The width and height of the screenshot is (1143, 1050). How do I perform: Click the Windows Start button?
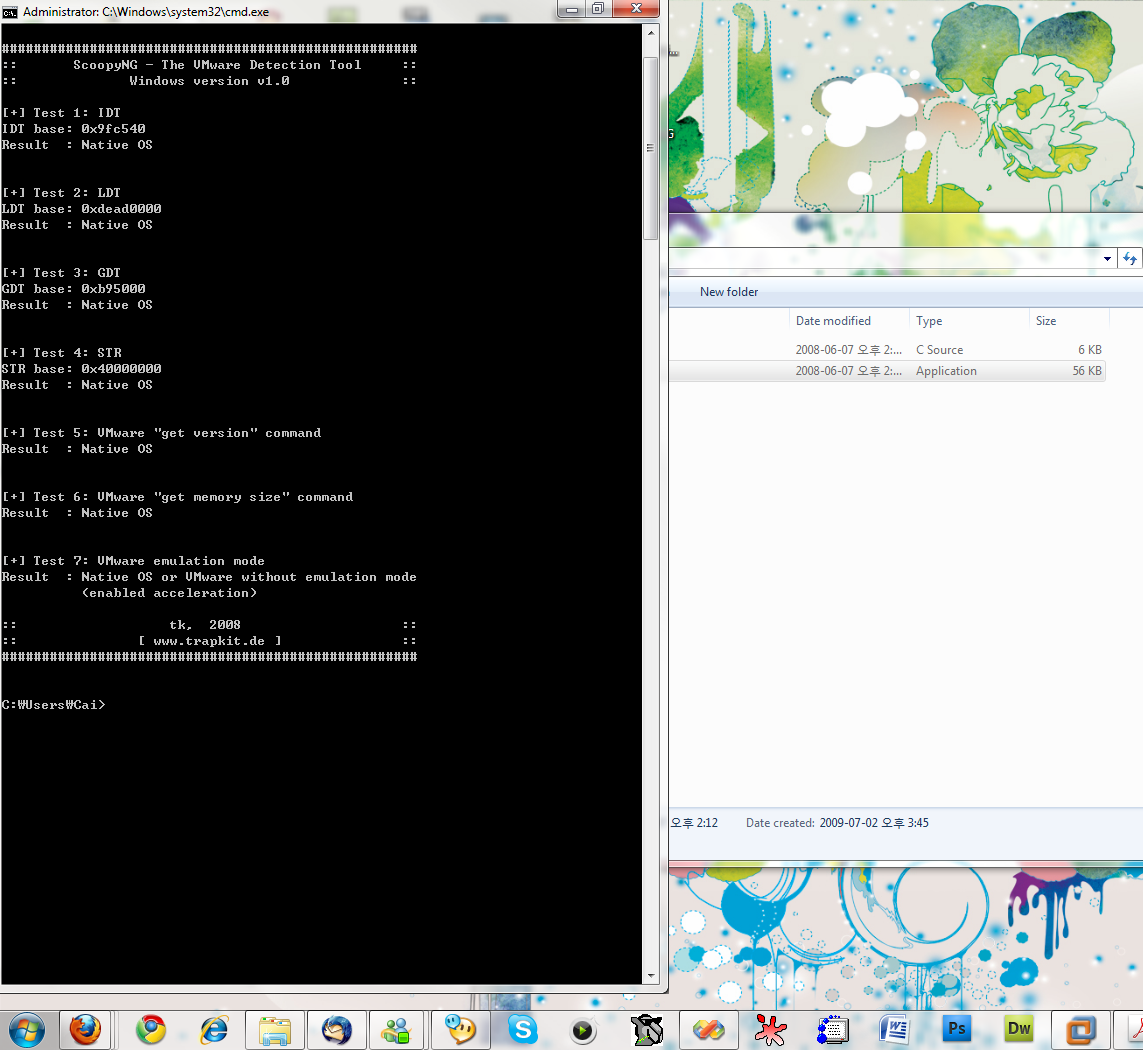[x=25, y=1028]
